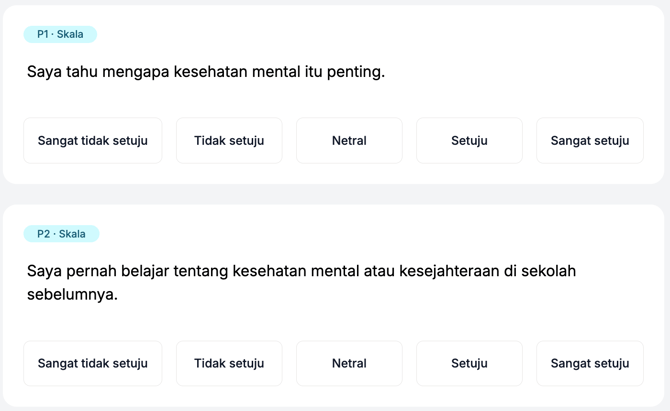Click the blank area right of P1 badge

coord(380,34)
